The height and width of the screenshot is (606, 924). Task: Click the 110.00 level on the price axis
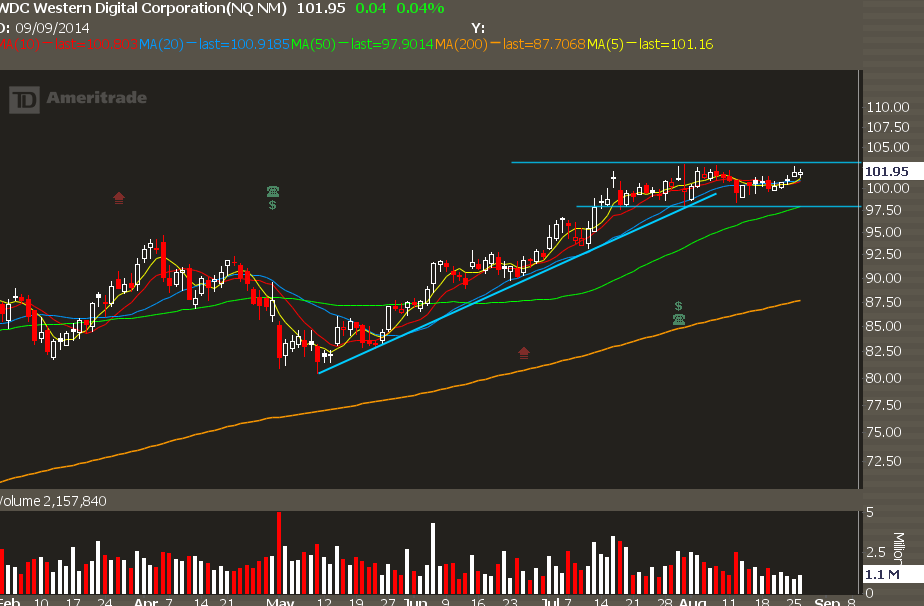point(887,107)
